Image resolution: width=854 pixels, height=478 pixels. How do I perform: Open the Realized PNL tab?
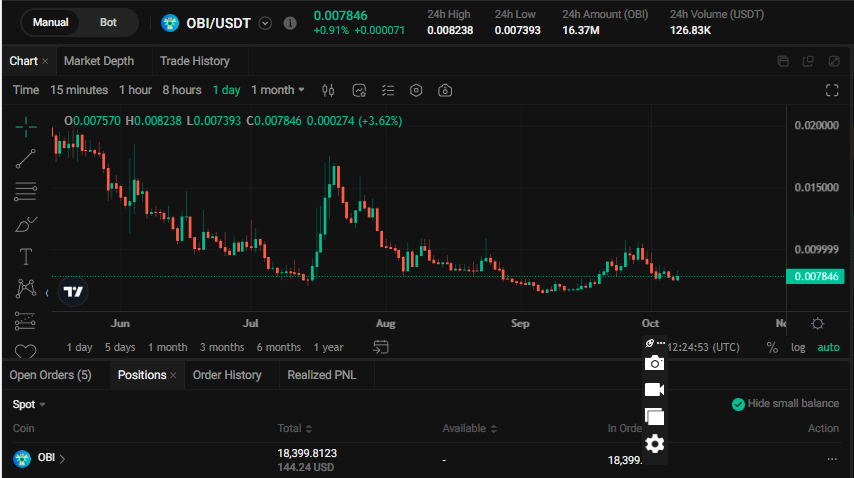[322, 375]
